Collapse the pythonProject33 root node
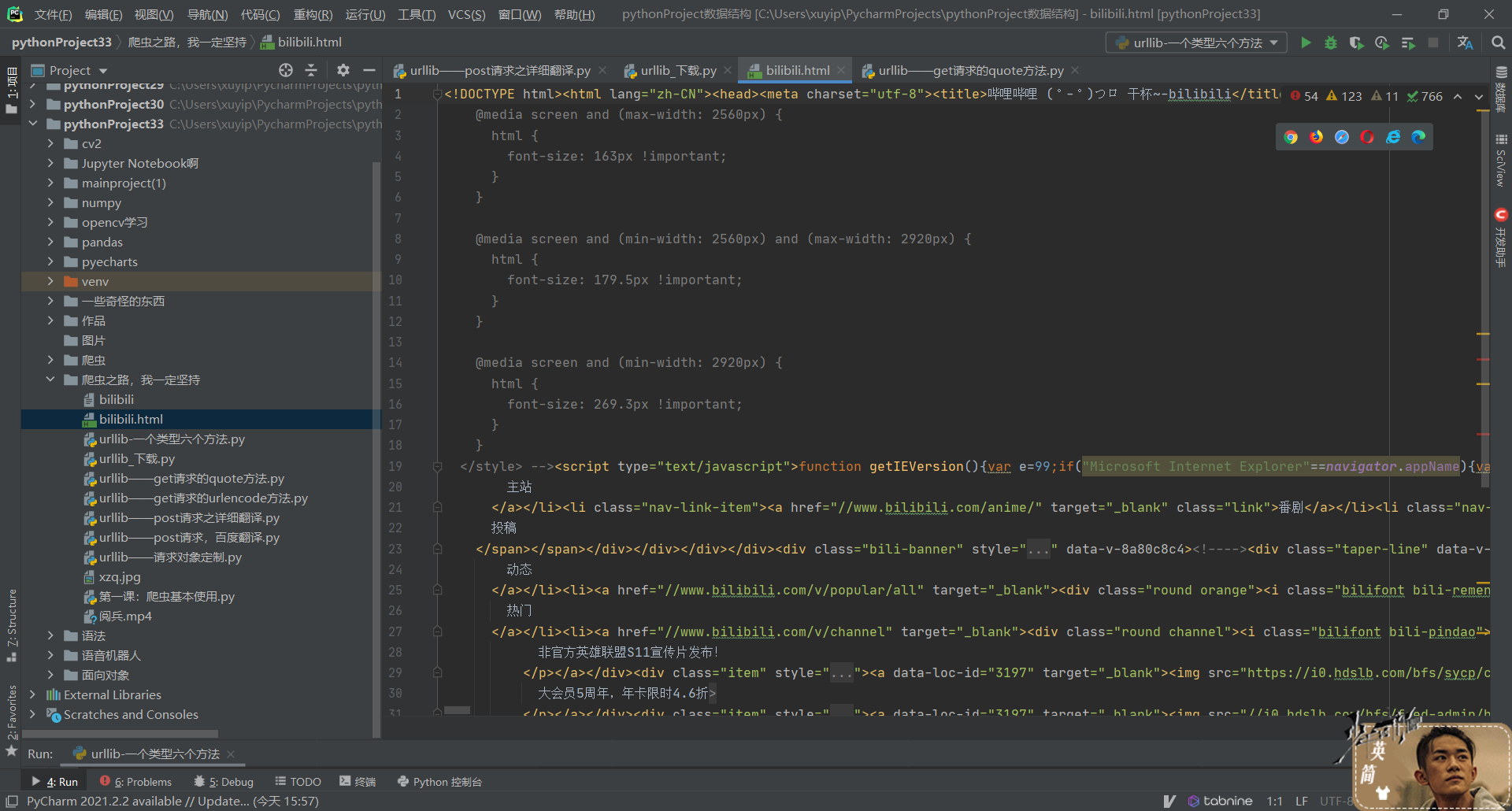The image size is (1512, 811). (x=32, y=124)
